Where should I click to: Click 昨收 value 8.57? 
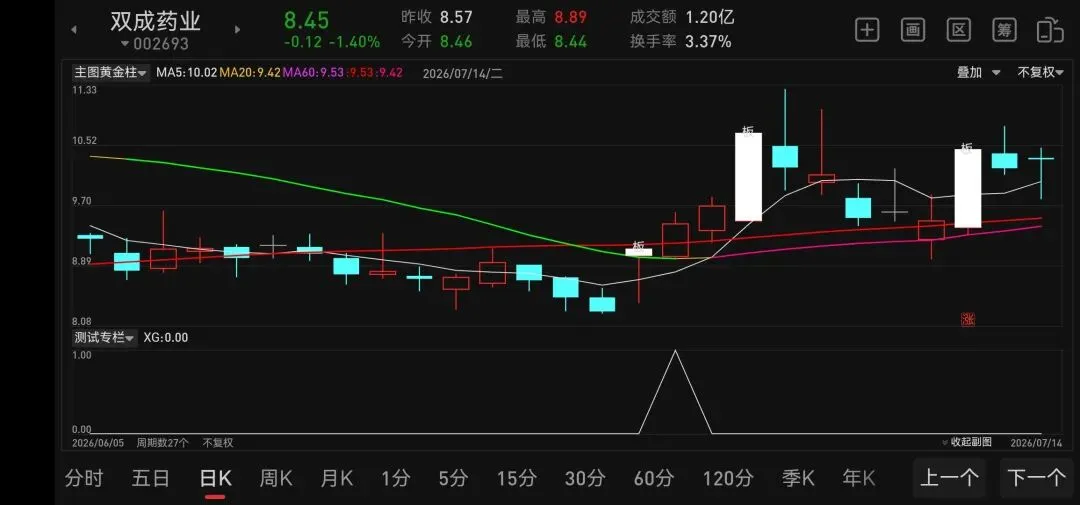pyautogui.click(x=457, y=17)
